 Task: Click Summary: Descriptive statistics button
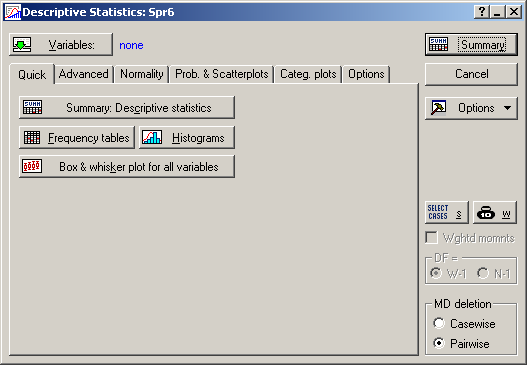pyautogui.click(x=127, y=108)
